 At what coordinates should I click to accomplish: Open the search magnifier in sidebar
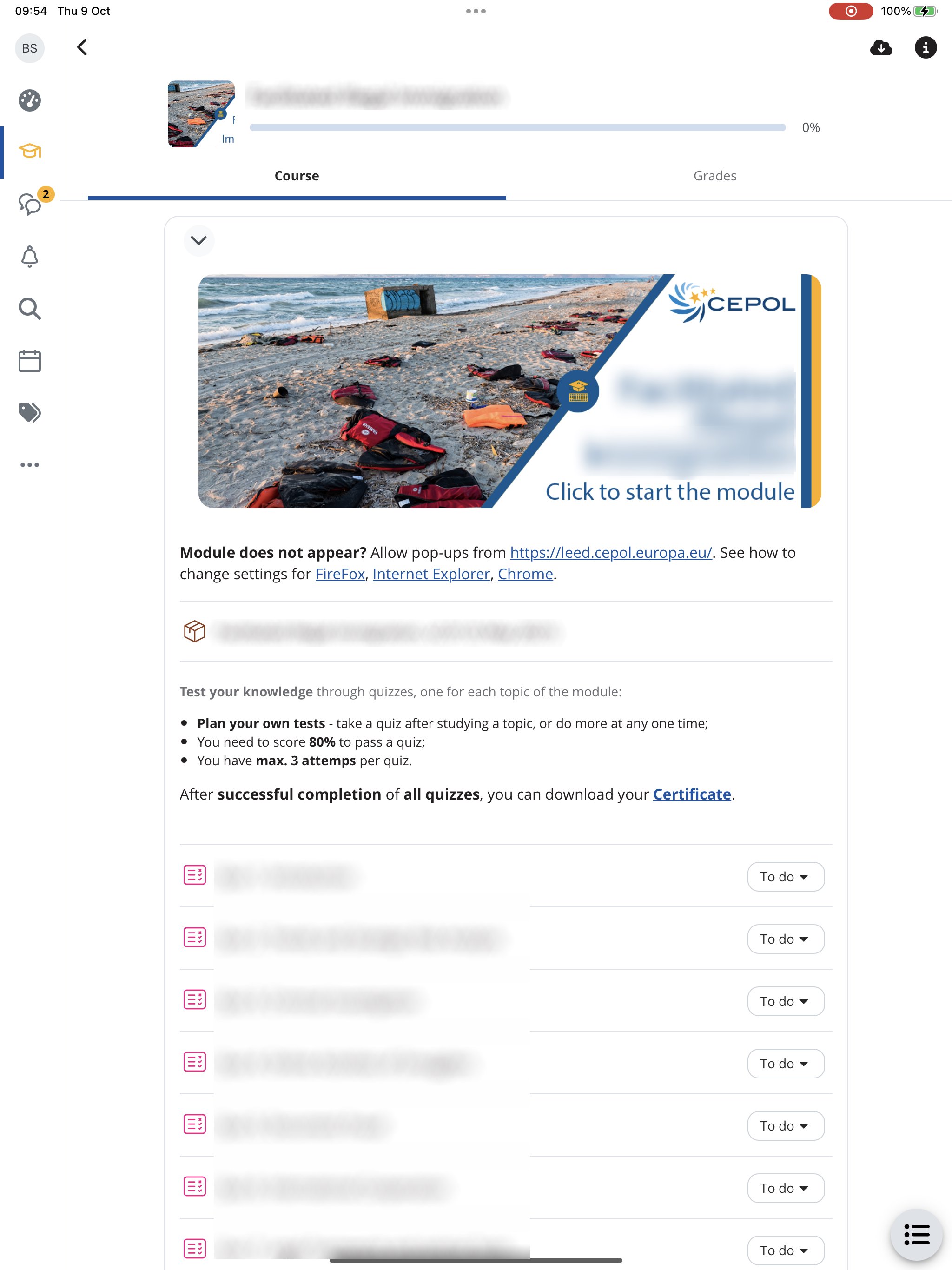pyautogui.click(x=29, y=308)
